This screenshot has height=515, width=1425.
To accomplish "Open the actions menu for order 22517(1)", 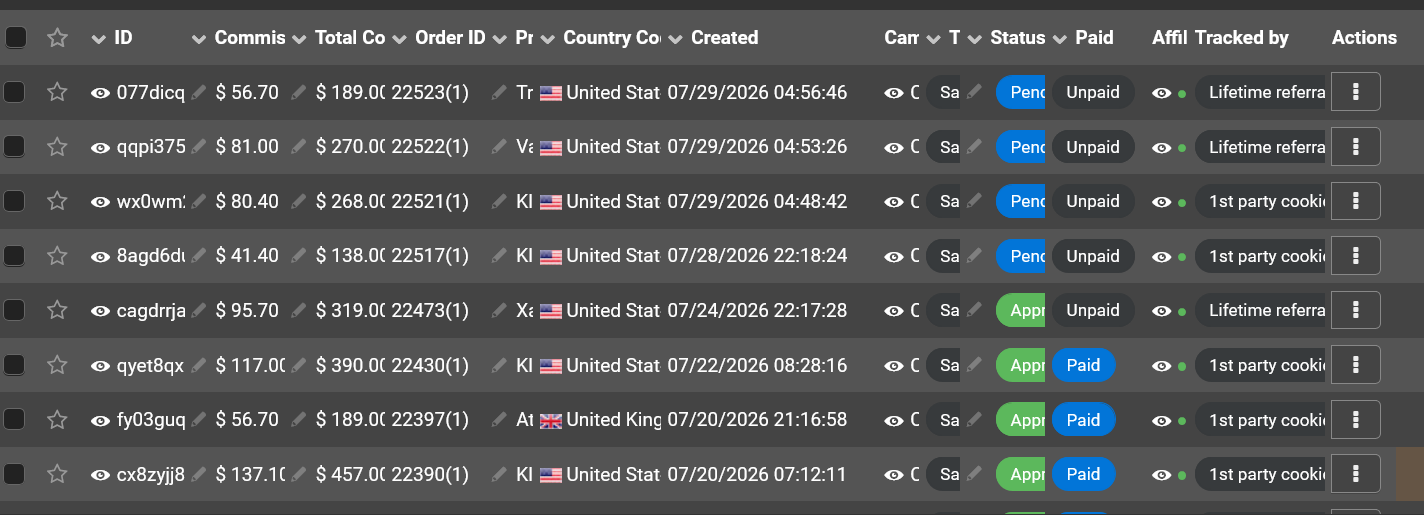I will tap(1356, 256).
